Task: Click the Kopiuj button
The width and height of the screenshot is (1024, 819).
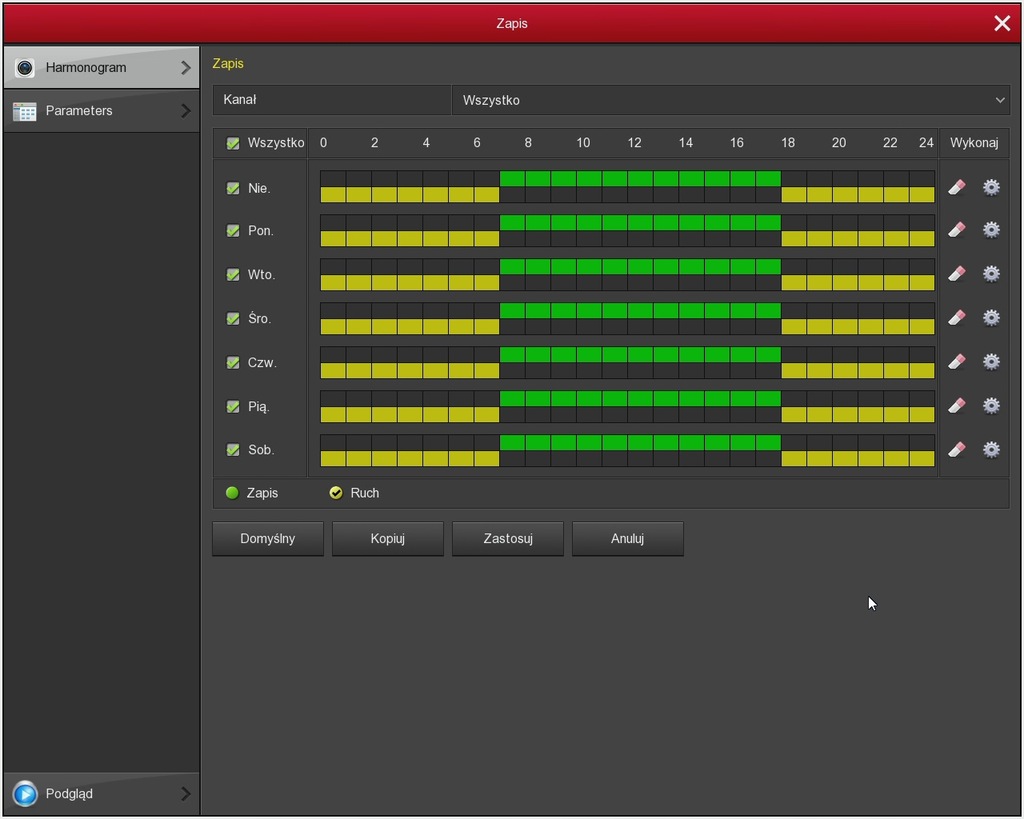Action: tap(387, 539)
